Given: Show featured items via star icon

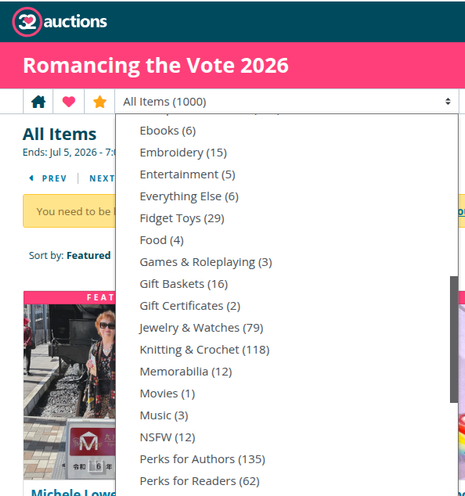Looking at the screenshot, I should 100,102.
